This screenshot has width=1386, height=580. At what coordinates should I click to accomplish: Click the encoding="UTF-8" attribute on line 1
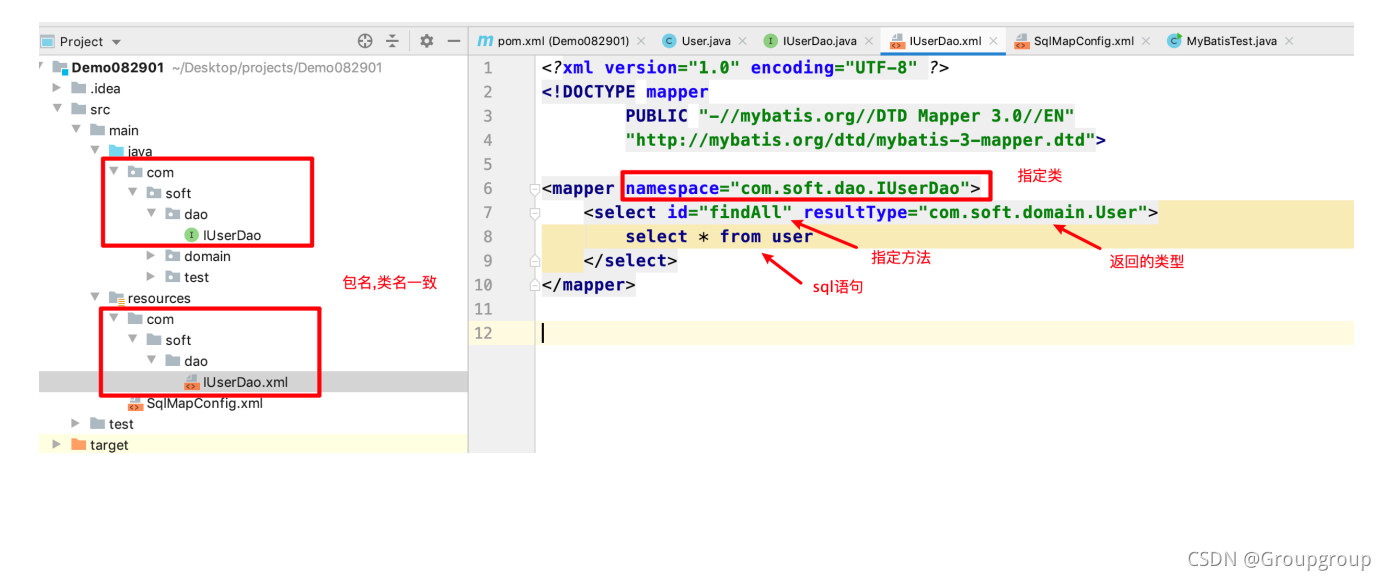pos(834,68)
